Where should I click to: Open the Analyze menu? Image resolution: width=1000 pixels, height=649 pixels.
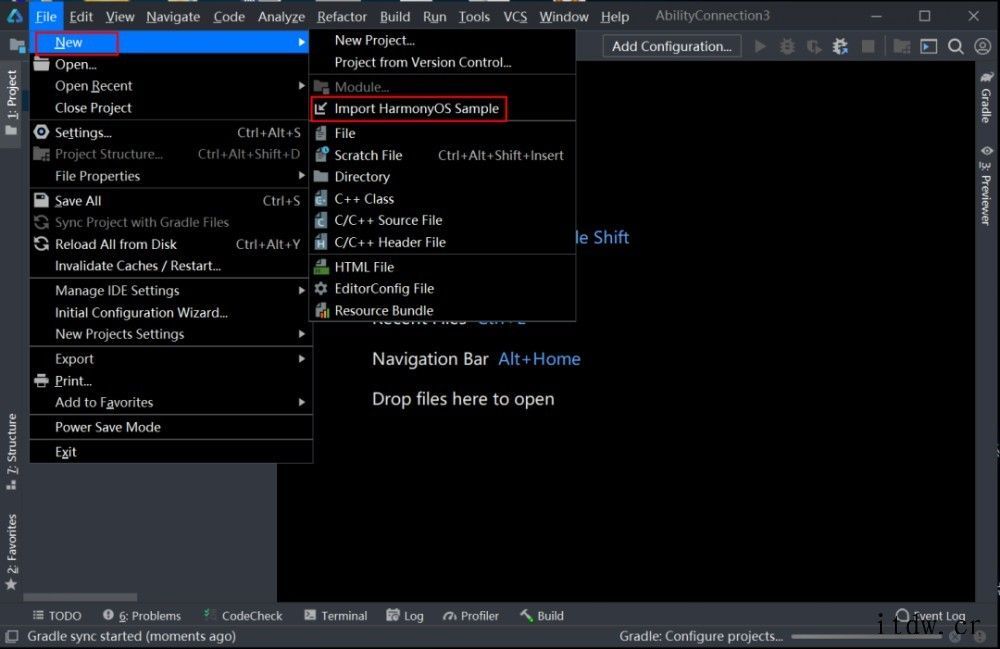[x=281, y=17]
